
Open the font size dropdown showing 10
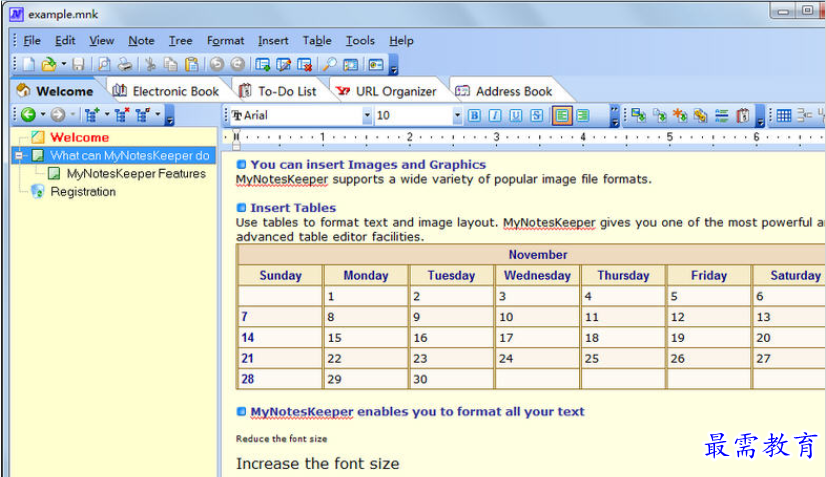[457, 115]
